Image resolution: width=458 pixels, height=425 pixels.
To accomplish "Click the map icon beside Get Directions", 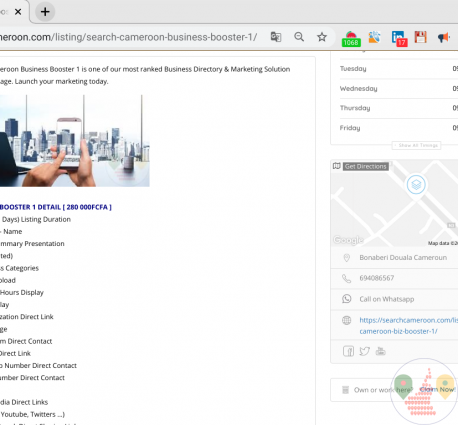I will 337,166.
